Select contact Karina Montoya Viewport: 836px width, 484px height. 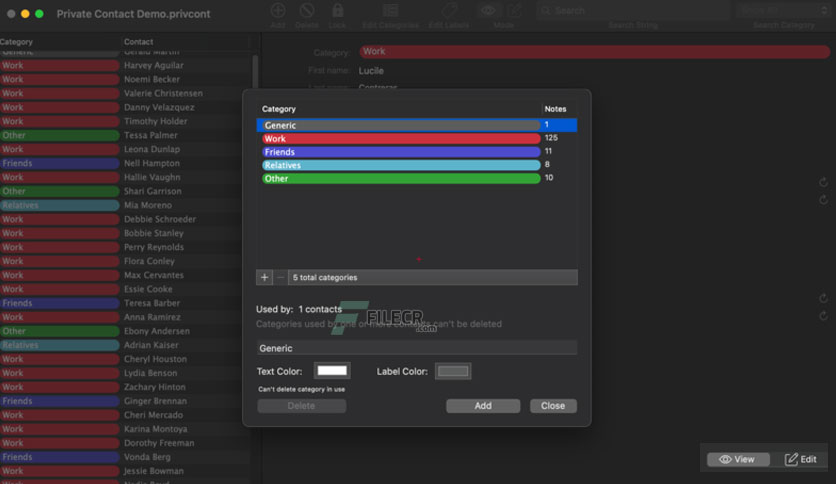155,429
